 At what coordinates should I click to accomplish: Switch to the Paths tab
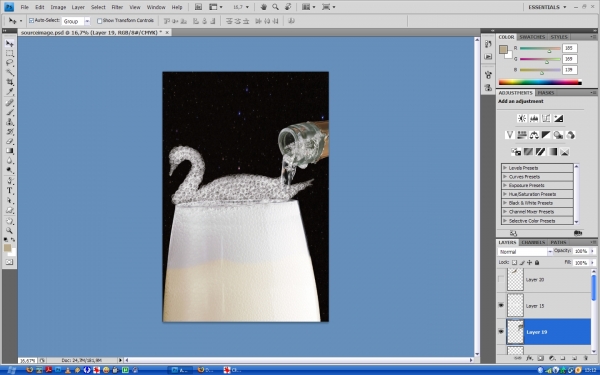point(558,242)
